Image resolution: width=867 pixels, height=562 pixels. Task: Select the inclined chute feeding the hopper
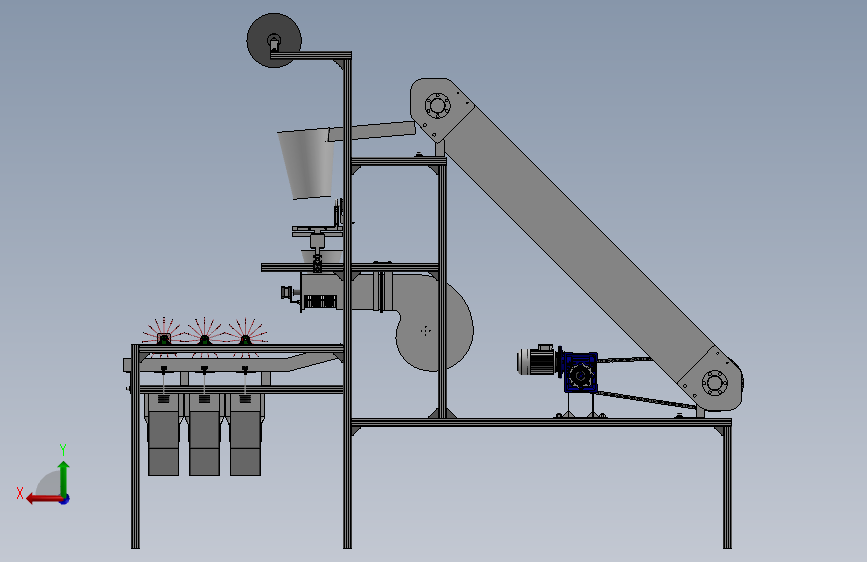pos(372,132)
